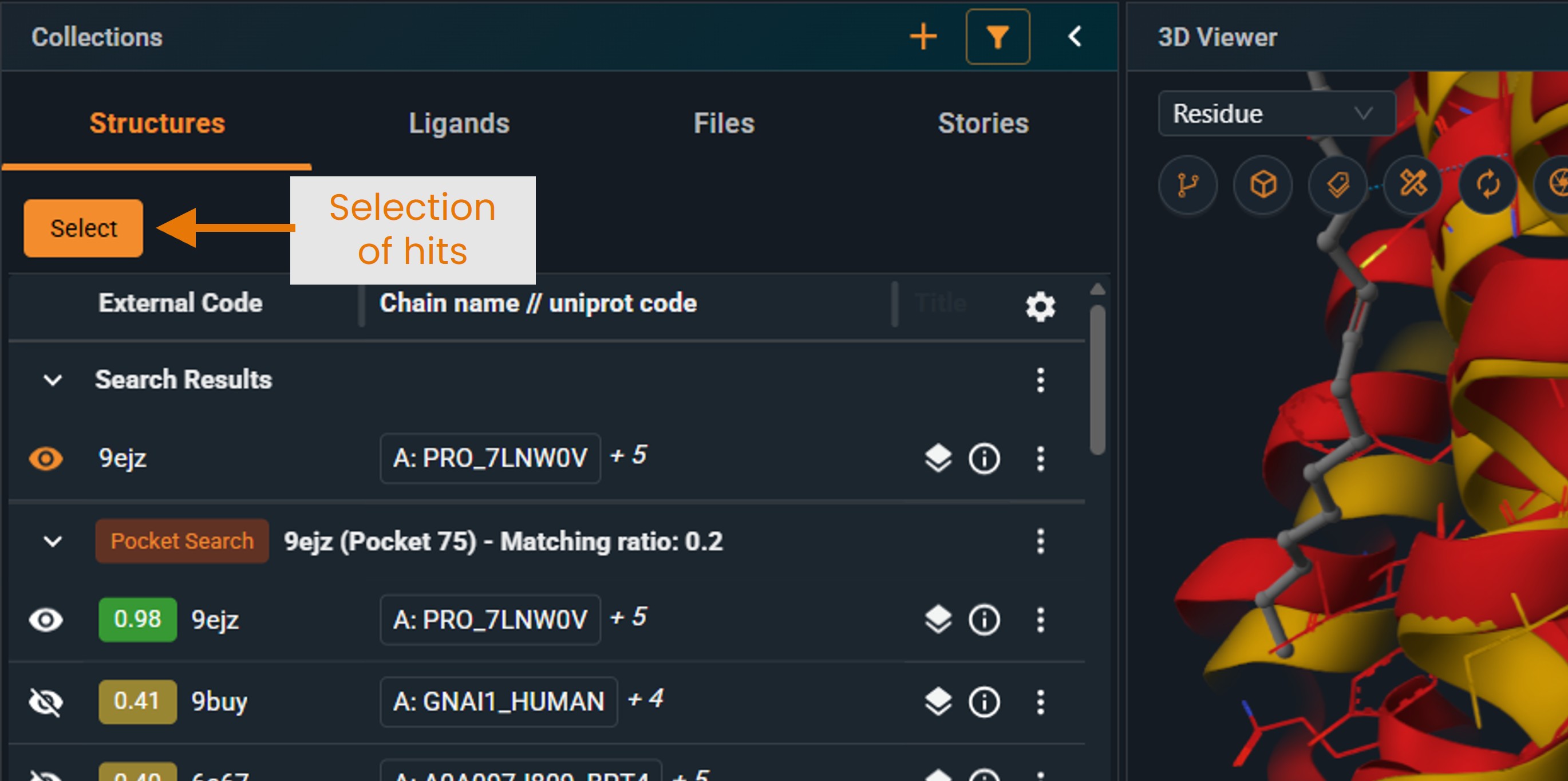Toggle visibility of the 0.98 pocket search hit
This screenshot has width=1568, height=781.
point(46,620)
